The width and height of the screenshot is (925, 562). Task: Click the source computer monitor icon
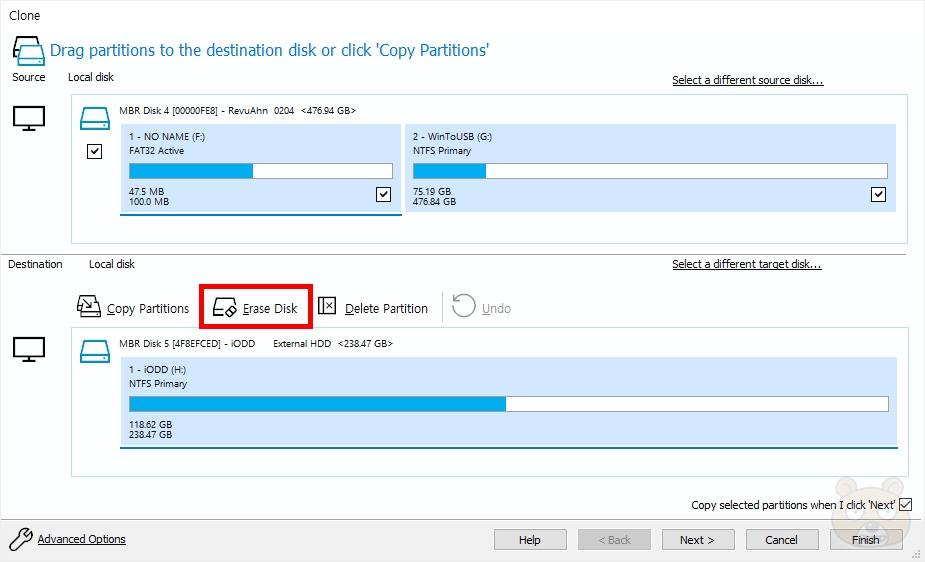[x=29, y=119]
